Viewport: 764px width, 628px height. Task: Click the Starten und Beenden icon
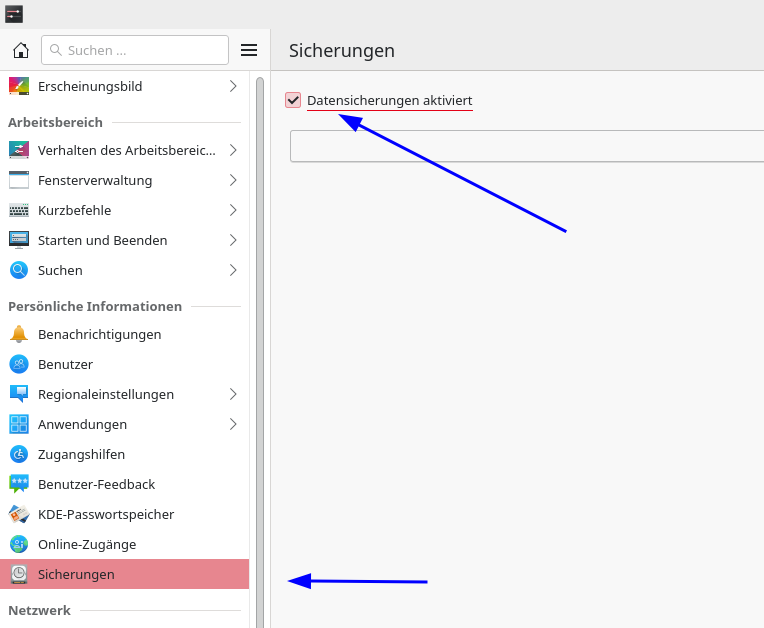tap(19, 240)
